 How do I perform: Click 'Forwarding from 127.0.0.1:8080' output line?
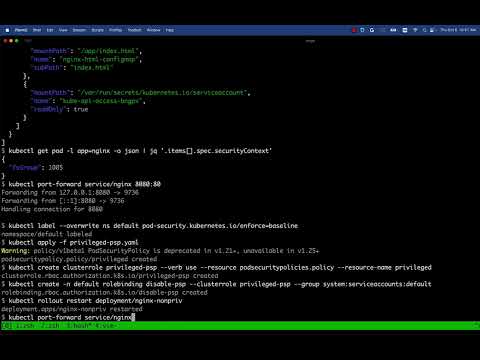[70, 192]
